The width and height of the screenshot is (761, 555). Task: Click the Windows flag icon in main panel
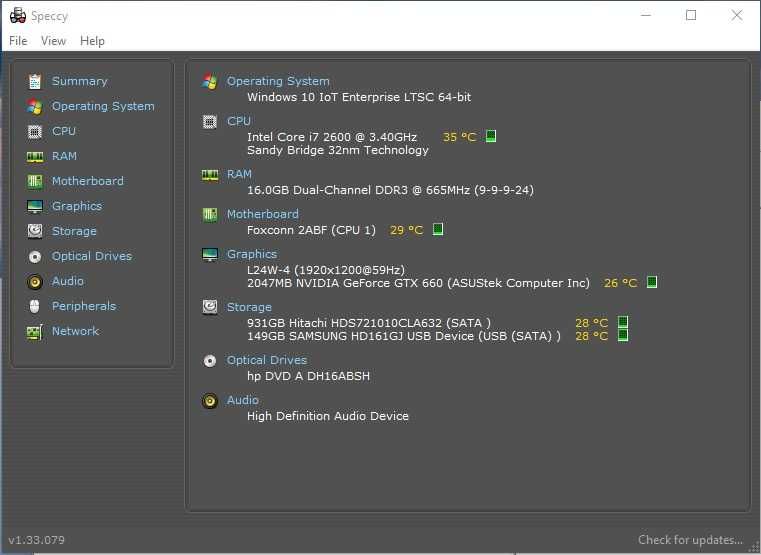pyautogui.click(x=210, y=81)
